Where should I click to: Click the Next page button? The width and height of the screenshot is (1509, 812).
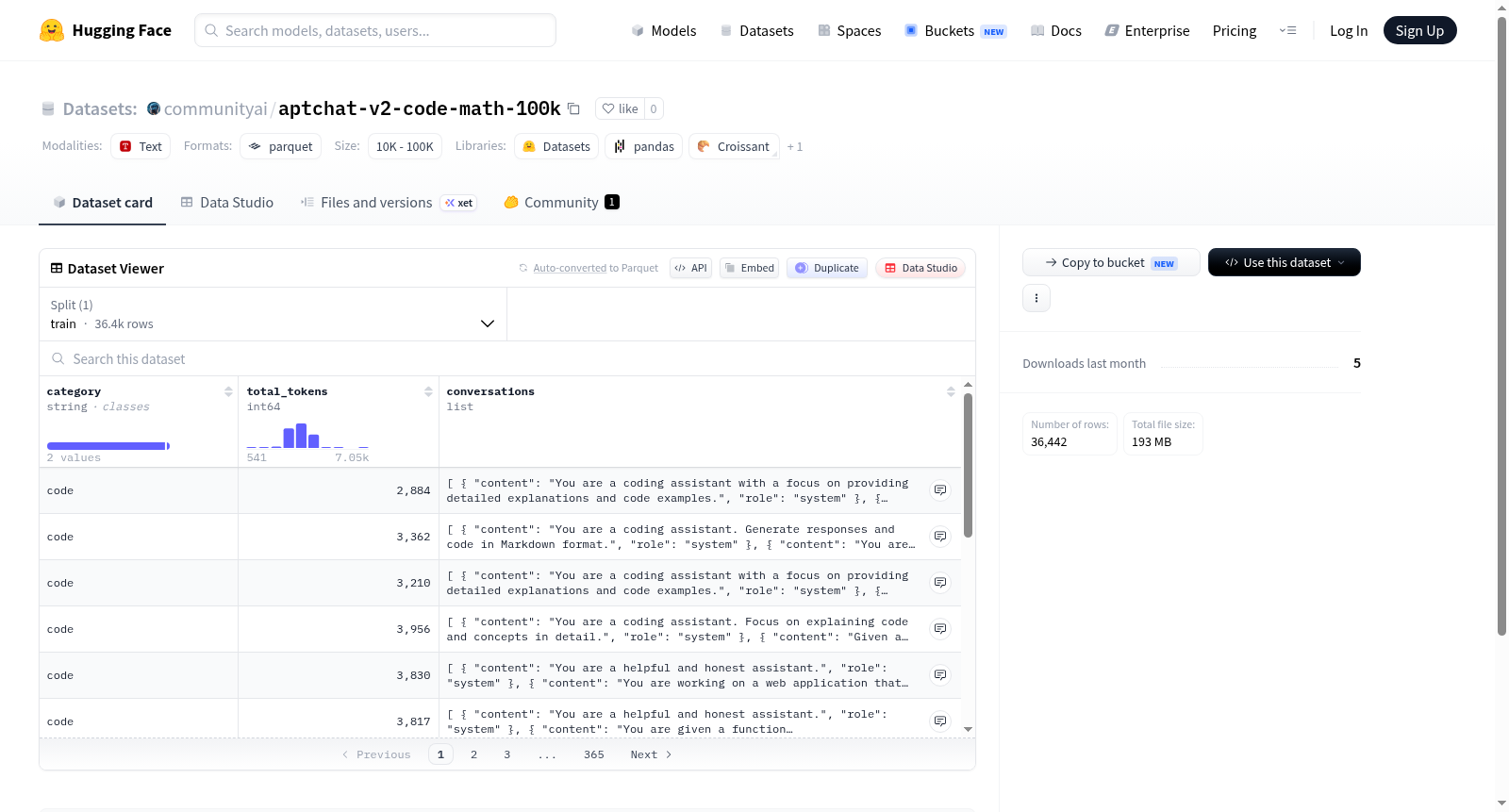pos(651,754)
